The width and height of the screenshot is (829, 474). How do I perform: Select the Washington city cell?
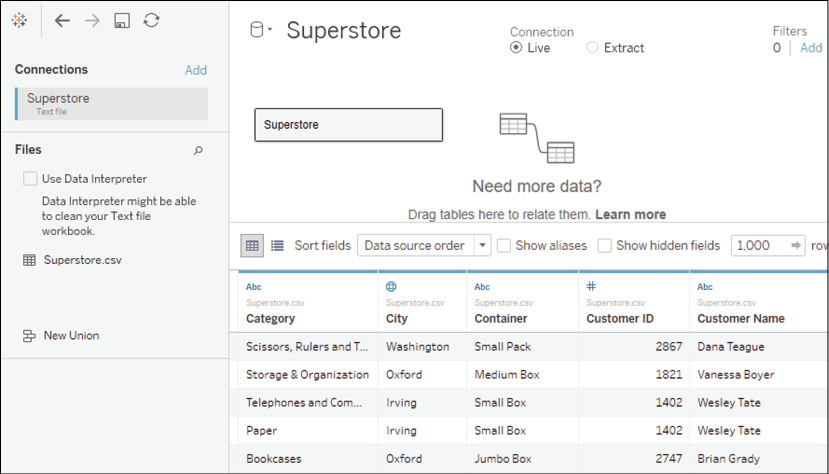pos(422,347)
